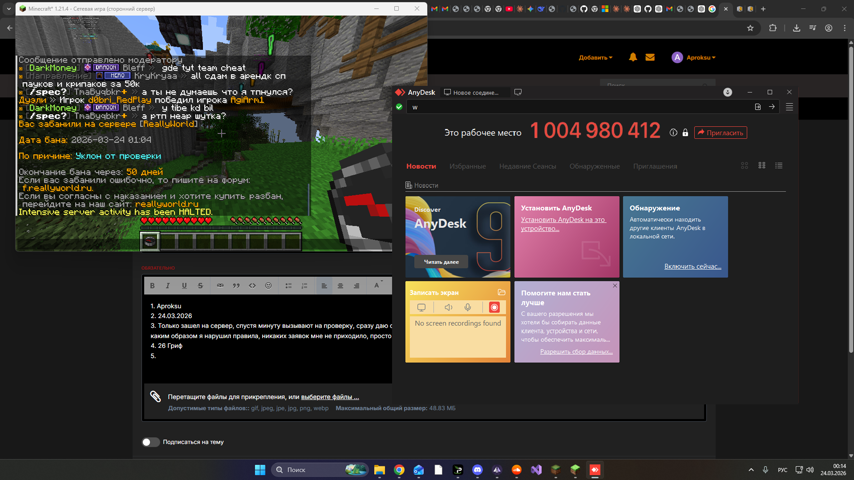Screen dimensions: 854x480
Task: Toggle bold formatting in forum editor
Action: click(152, 285)
